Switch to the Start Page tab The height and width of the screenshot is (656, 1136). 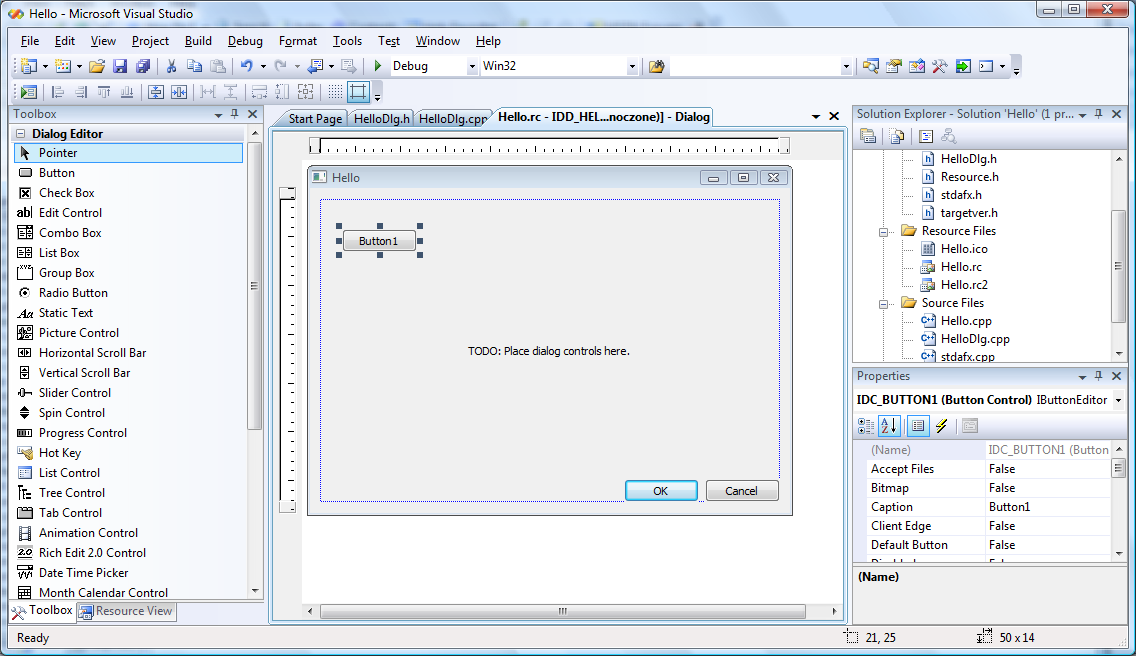coord(314,119)
